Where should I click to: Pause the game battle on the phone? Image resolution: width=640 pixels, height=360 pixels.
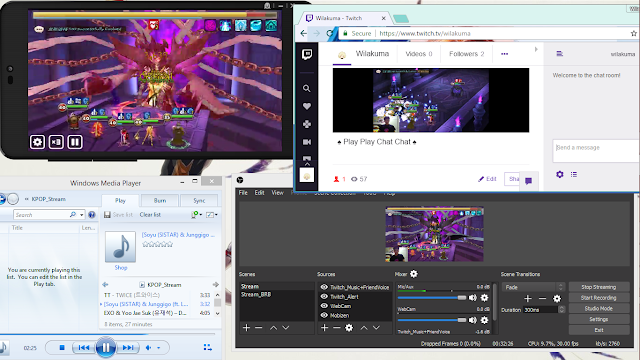tap(75, 142)
